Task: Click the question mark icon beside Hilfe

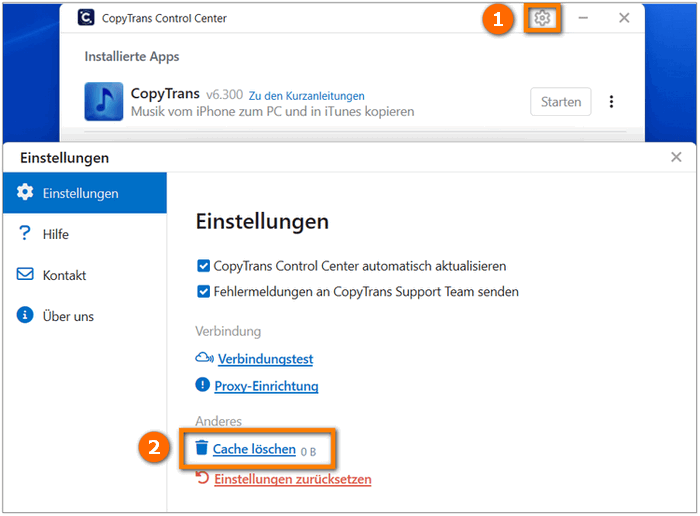Action: [25, 233]
